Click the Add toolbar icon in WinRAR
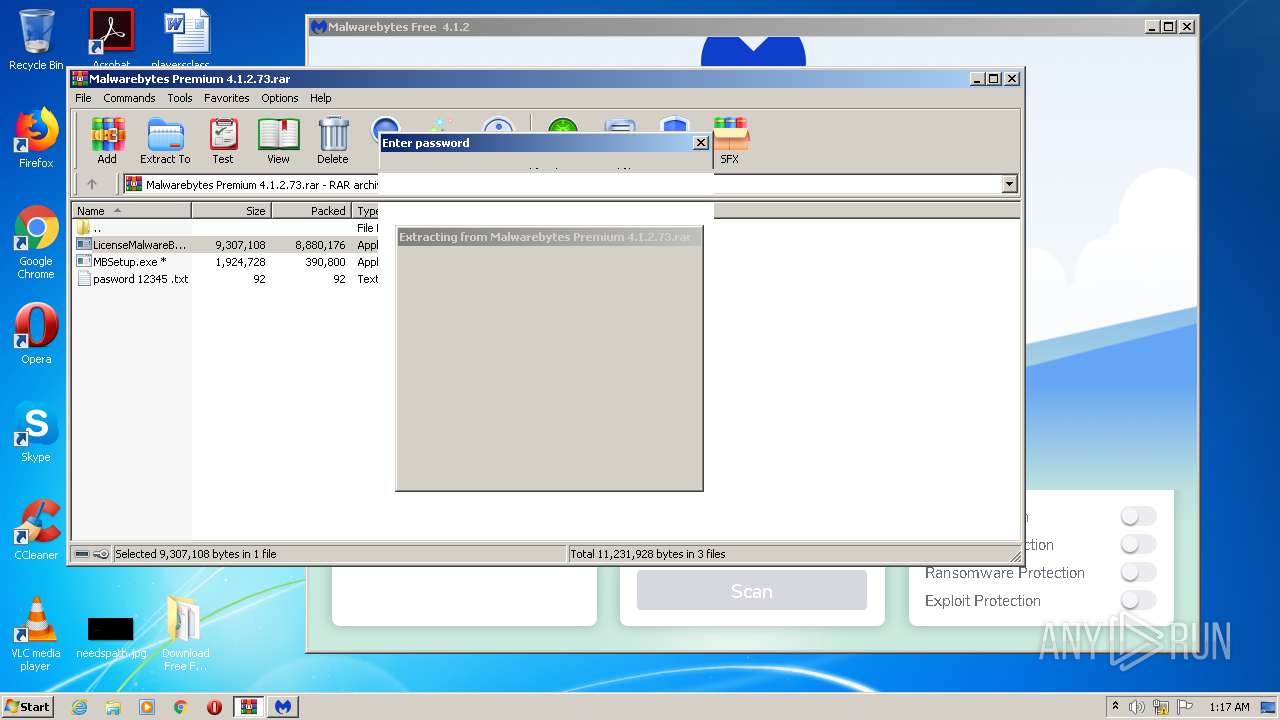 pyautogui.click(x=107, y=141)
